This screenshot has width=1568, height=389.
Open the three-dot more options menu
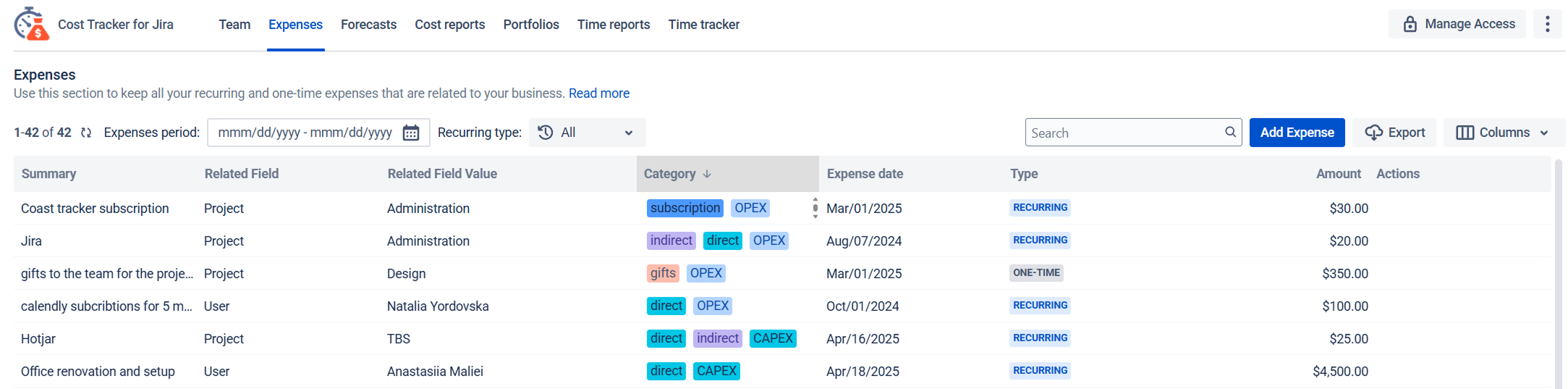coord(1548,24)
